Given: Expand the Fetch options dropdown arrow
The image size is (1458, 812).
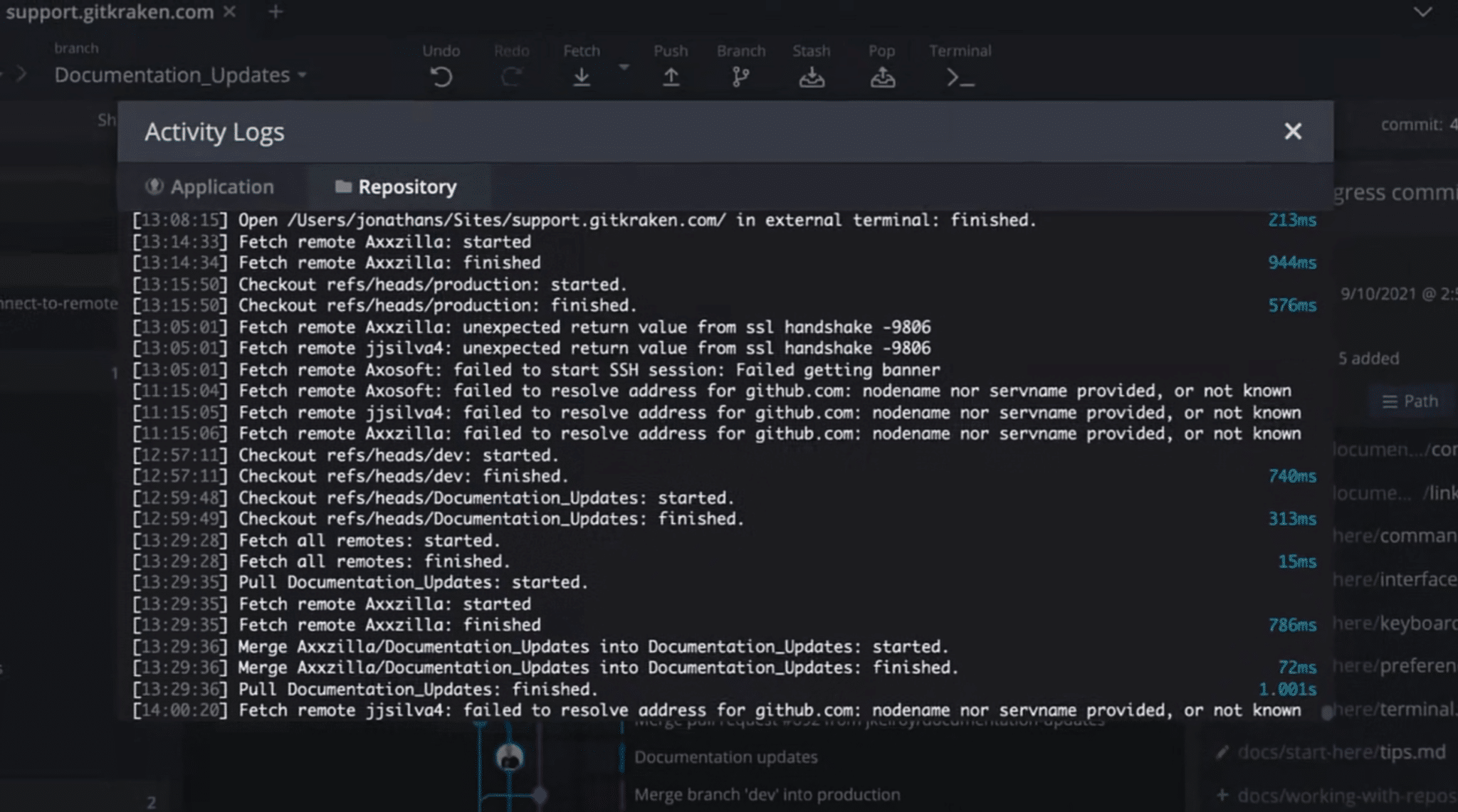Looking at the screenshot, I should [x=624, y=68].
